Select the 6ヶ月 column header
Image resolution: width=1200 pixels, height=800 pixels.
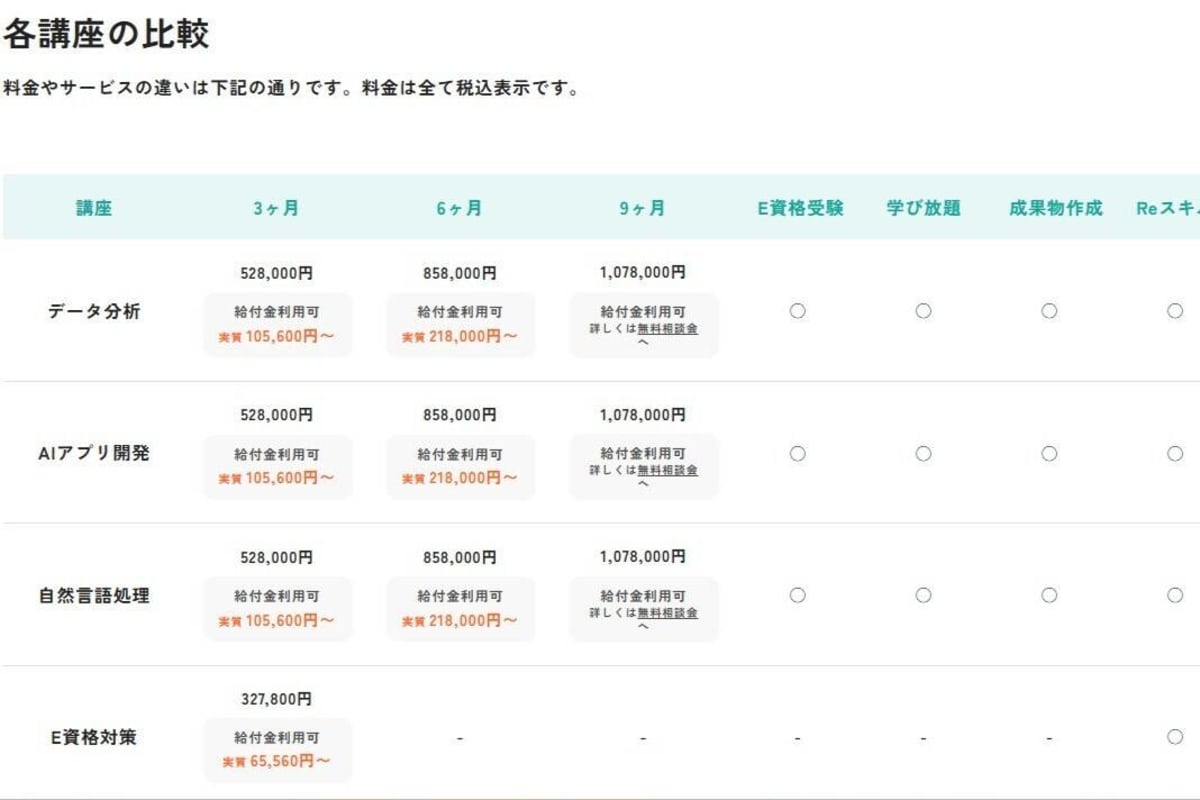(459, 208)
